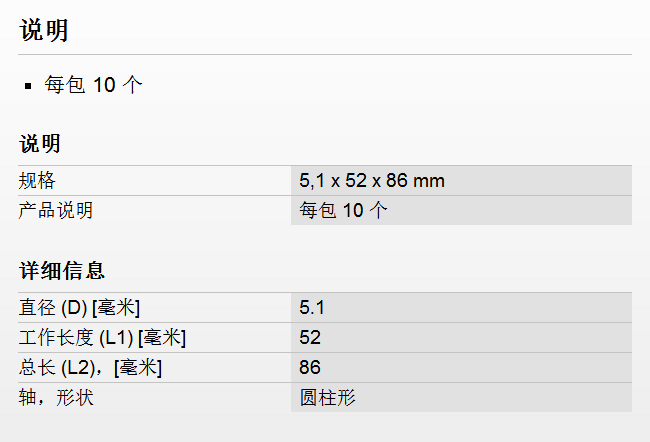
Task: Select the 每包 10 个 bullet item
Action: tap(93, 85)
